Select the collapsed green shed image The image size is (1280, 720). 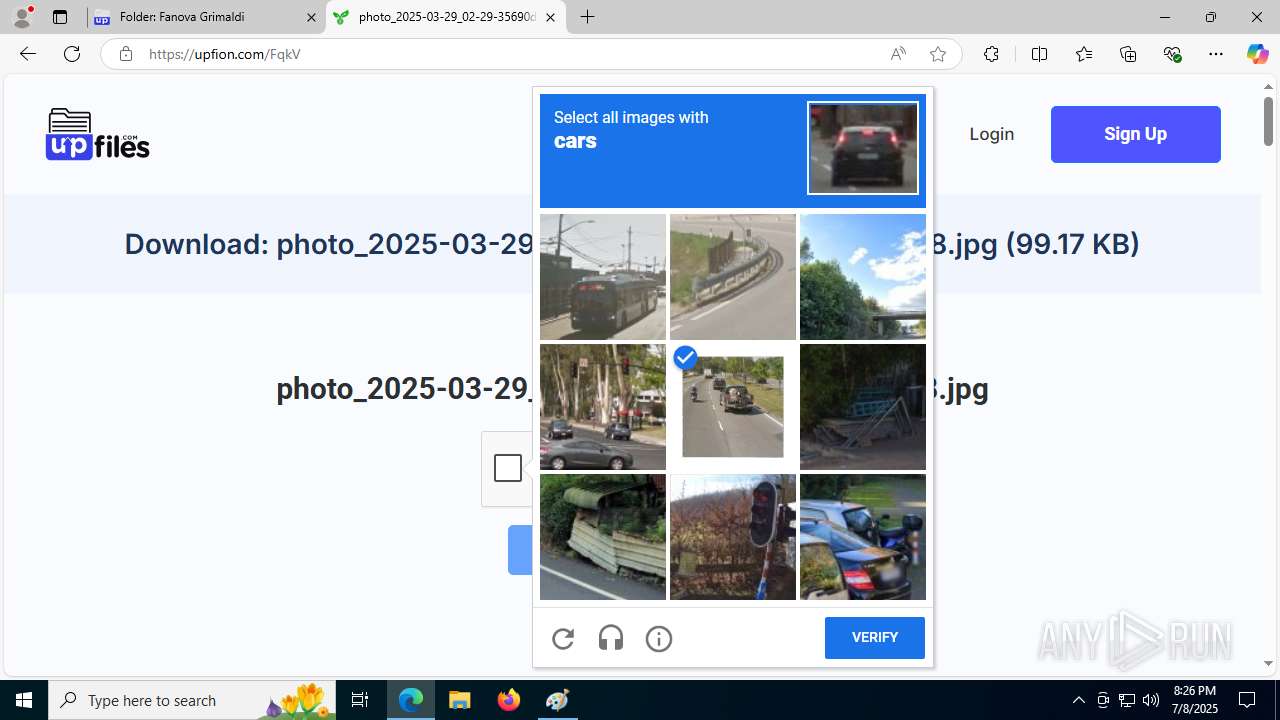pyautogui.click(x=603, y=537)
